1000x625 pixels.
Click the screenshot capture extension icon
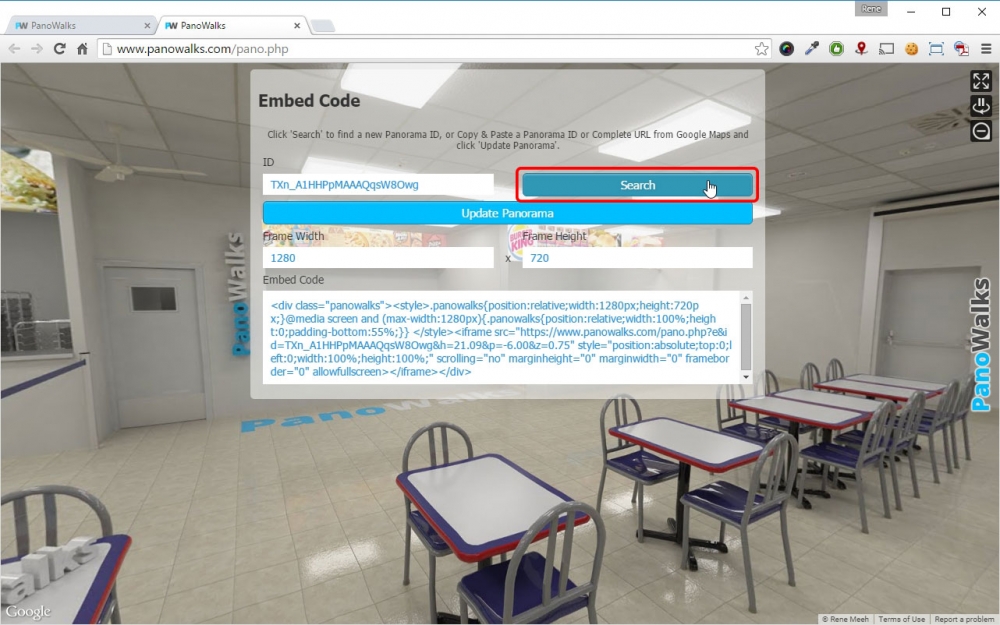point(936,48)
